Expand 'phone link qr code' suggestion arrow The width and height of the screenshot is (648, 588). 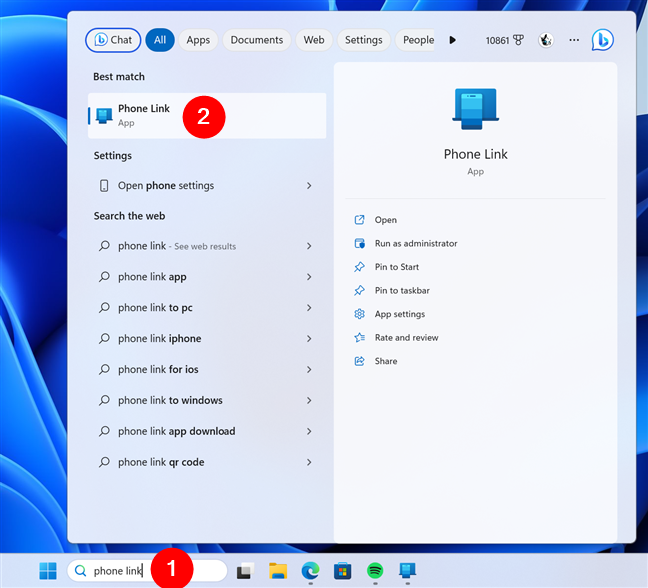(x=309, y=463)
